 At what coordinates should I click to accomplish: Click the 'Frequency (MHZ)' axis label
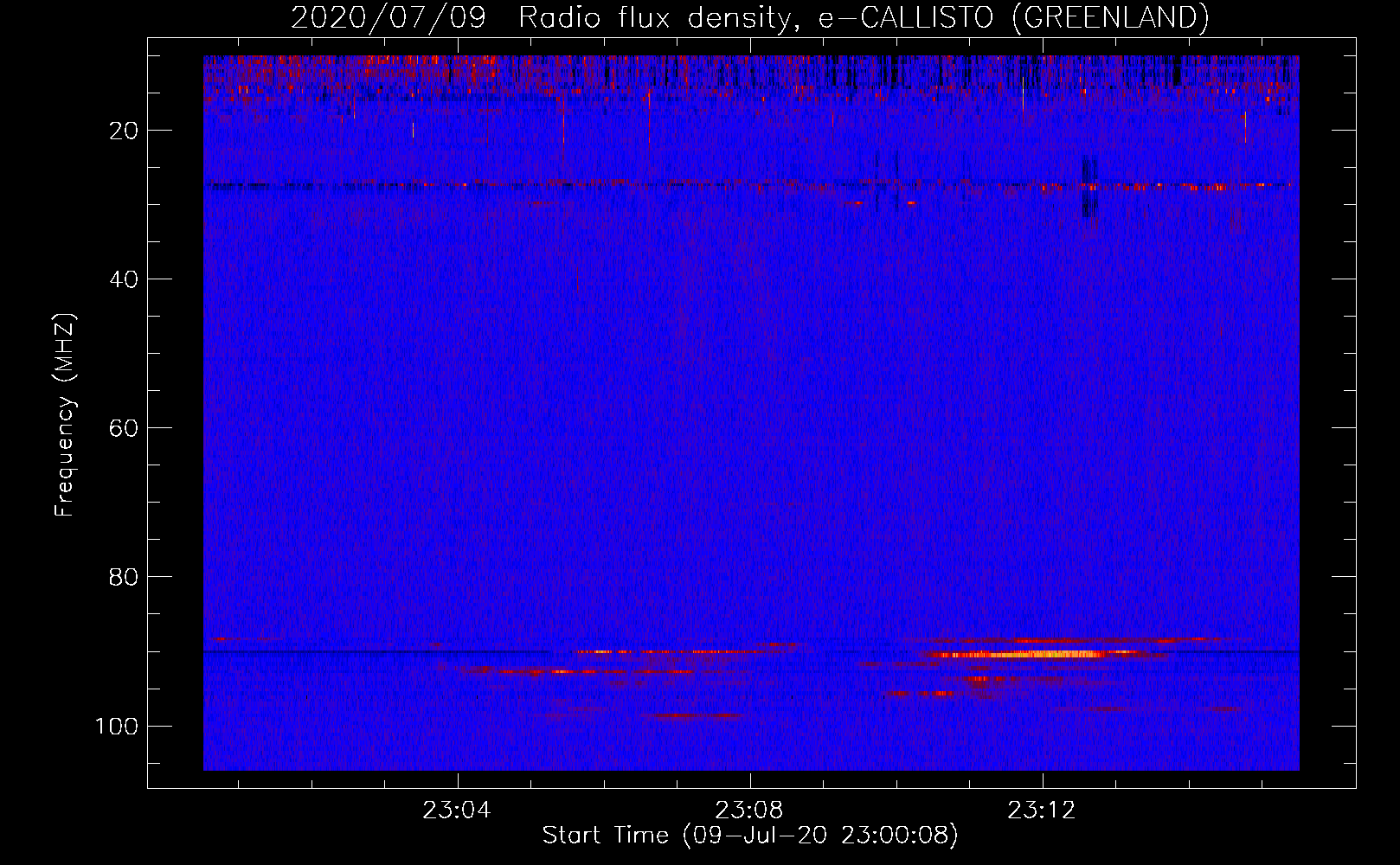pos(65,415)
